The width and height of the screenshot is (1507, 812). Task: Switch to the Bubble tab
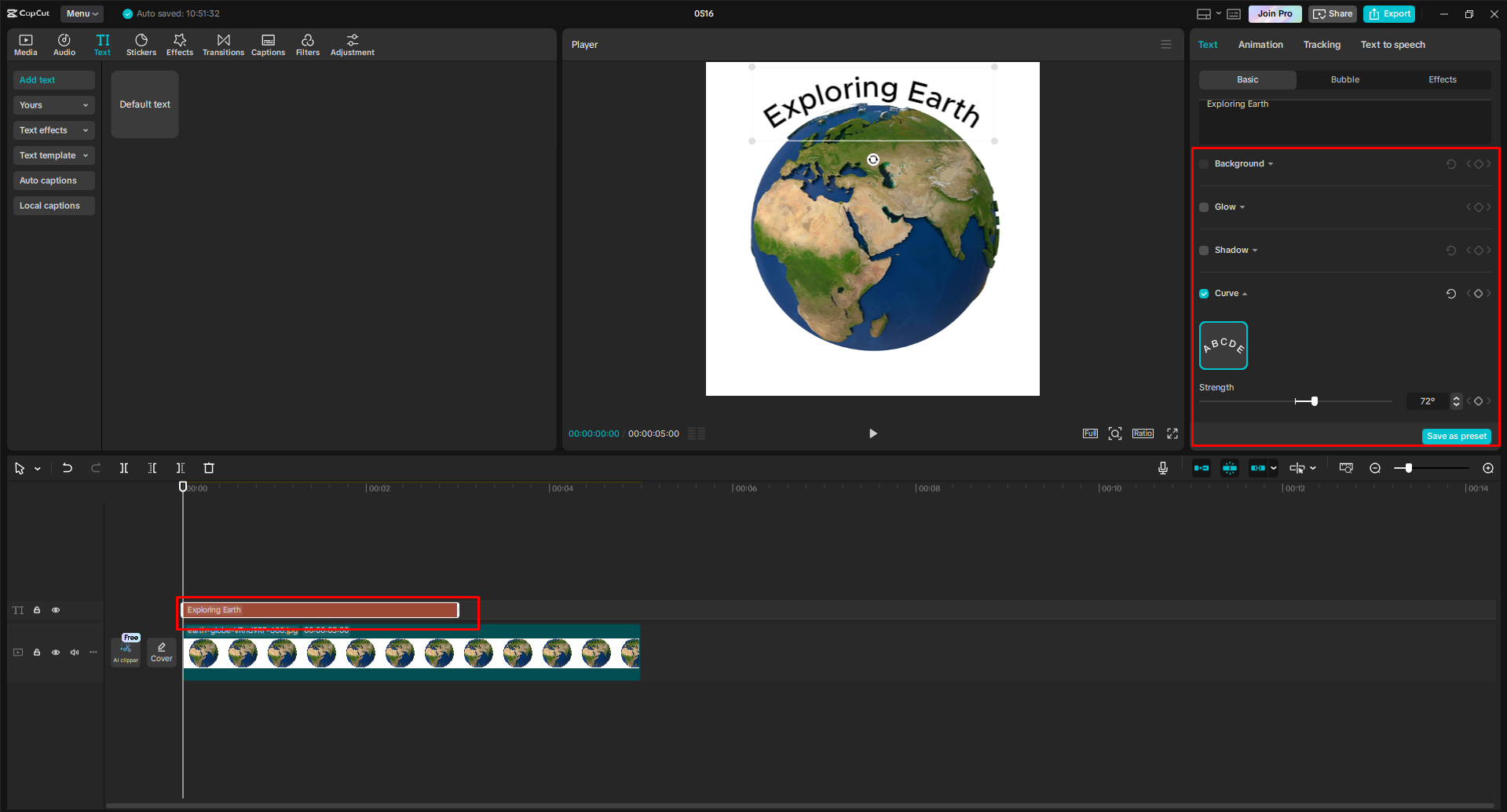(x=1344, y=79)
